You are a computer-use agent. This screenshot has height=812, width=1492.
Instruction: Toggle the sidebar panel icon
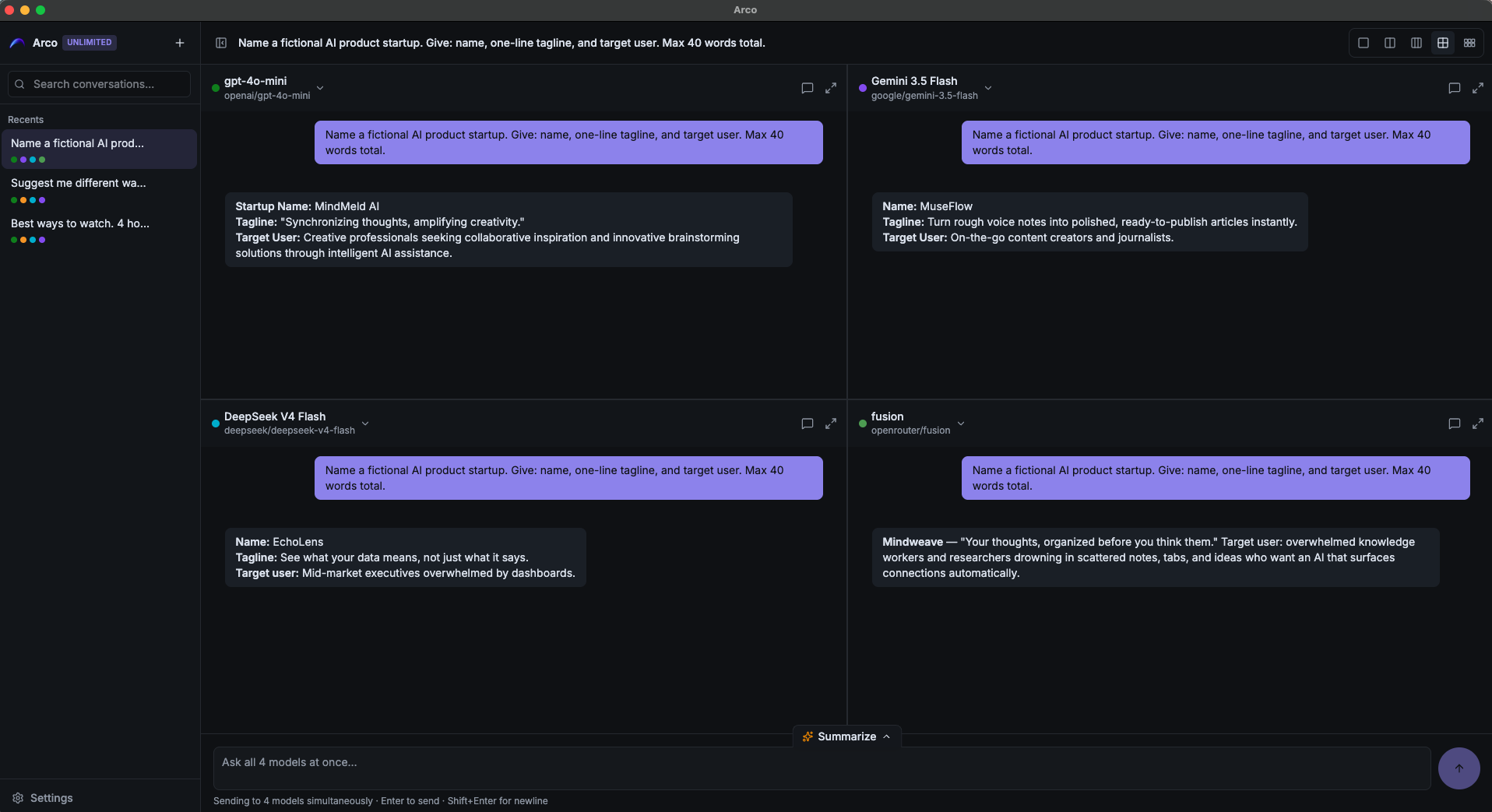click(221, 43)
